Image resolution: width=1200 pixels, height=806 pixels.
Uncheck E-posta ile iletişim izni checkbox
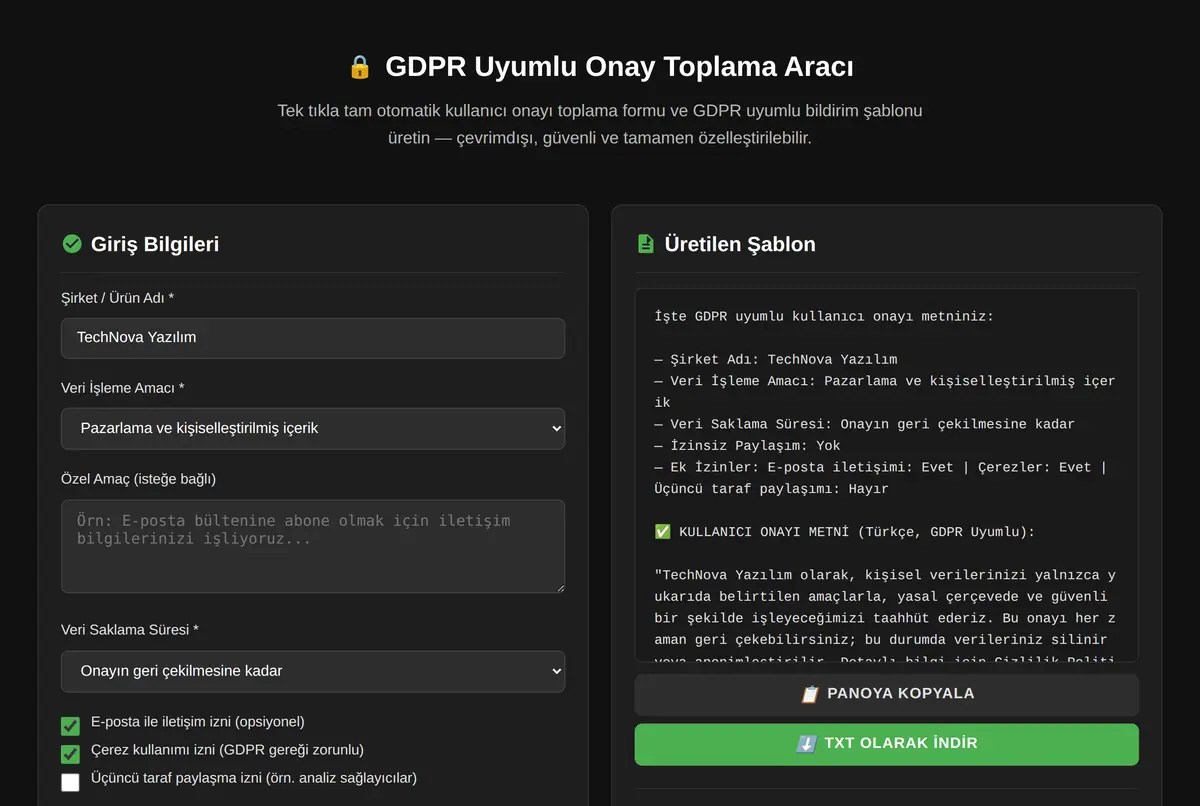pyautogui.click(x=70, y=726)
